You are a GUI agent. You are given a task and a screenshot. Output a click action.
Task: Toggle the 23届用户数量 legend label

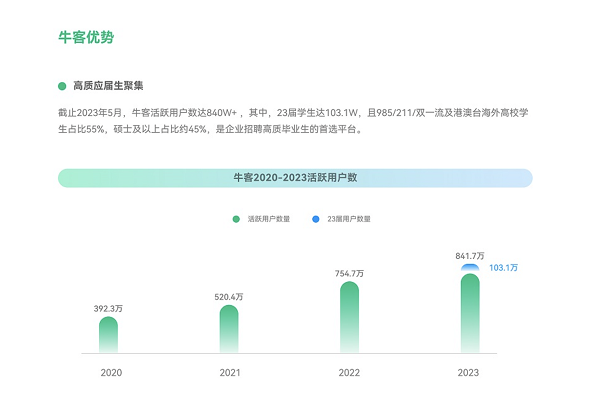(349, 219)
